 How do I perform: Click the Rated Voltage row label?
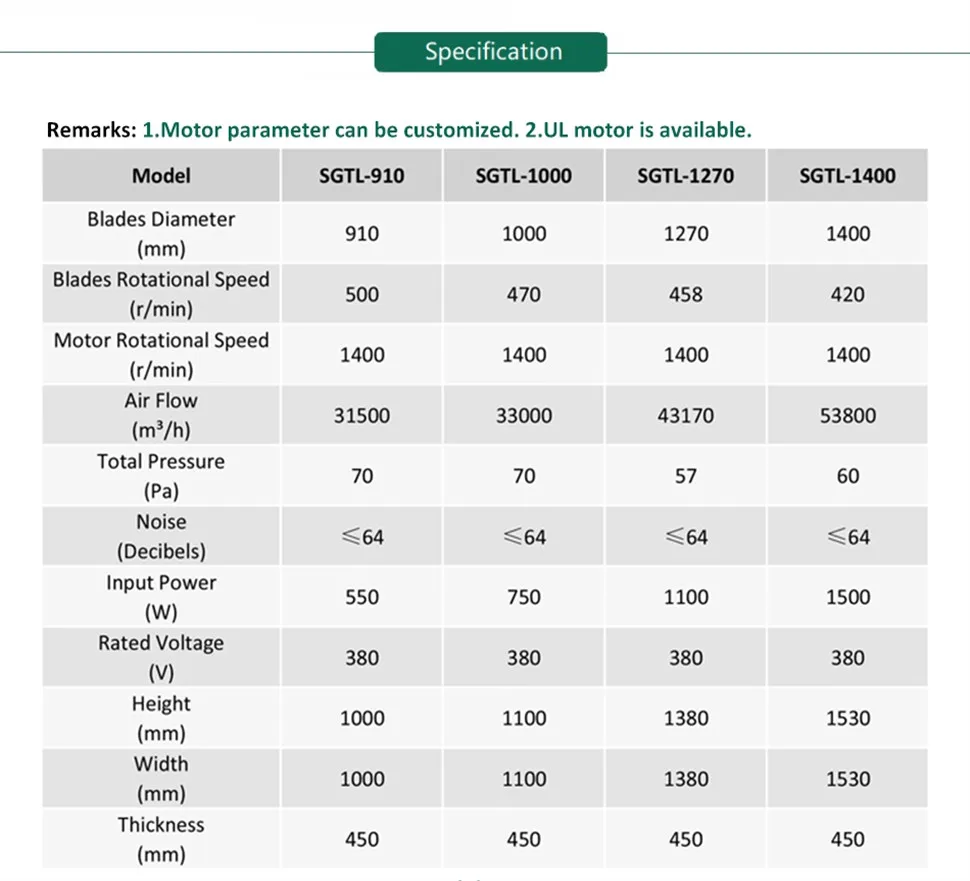(x=161, y=657)
